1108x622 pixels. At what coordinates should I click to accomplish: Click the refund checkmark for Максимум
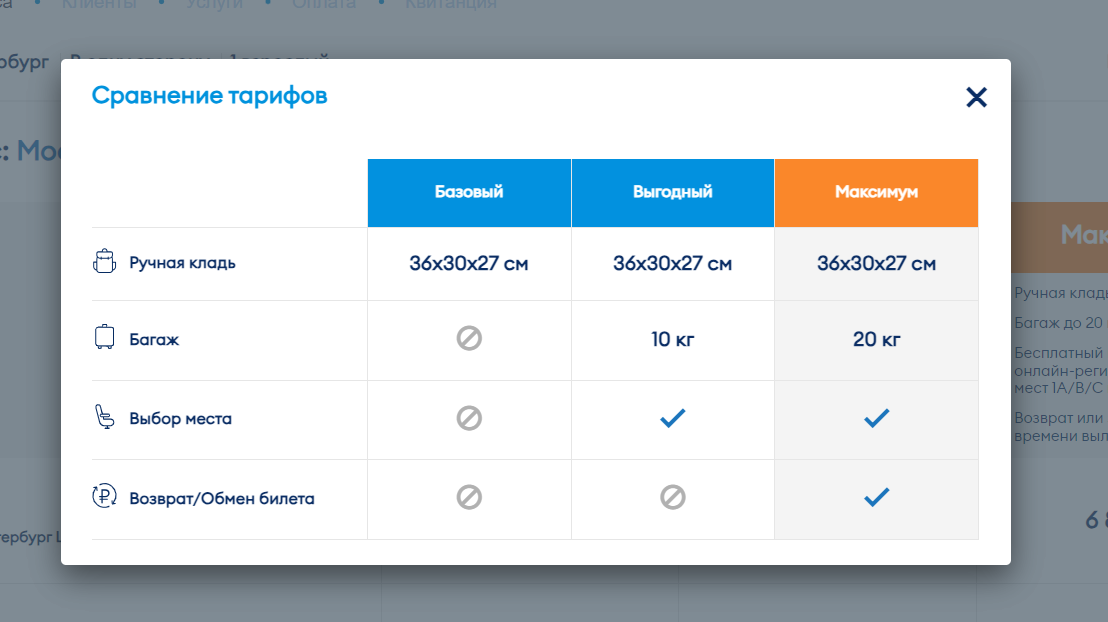point(876,497)
